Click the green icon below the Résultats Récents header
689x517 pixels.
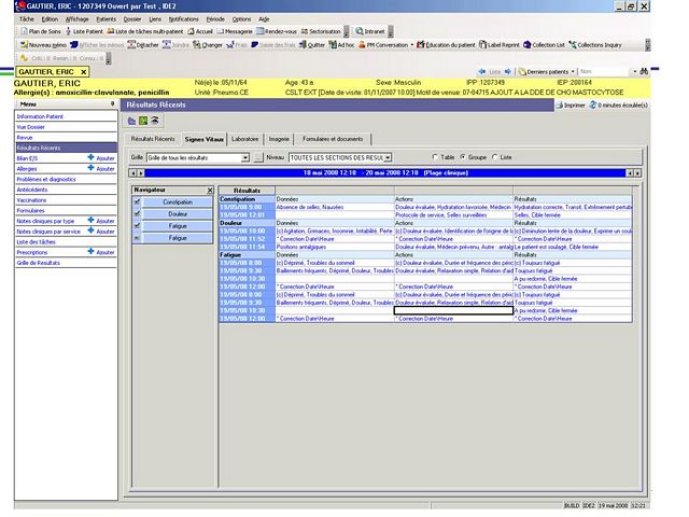pos(143,120)
